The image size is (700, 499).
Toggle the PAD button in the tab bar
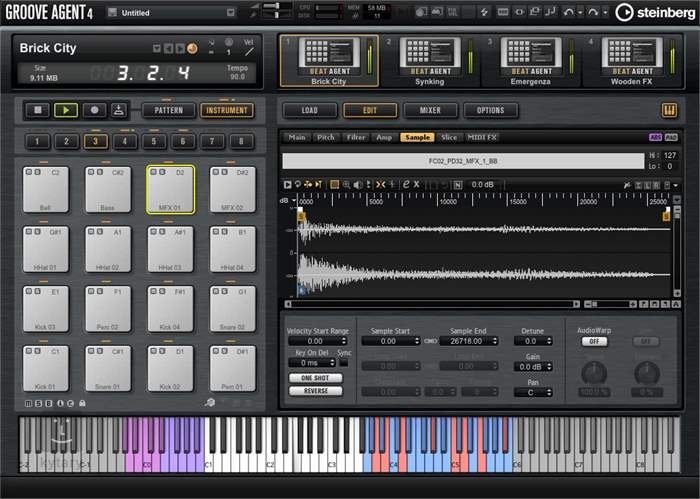point(671,137)
